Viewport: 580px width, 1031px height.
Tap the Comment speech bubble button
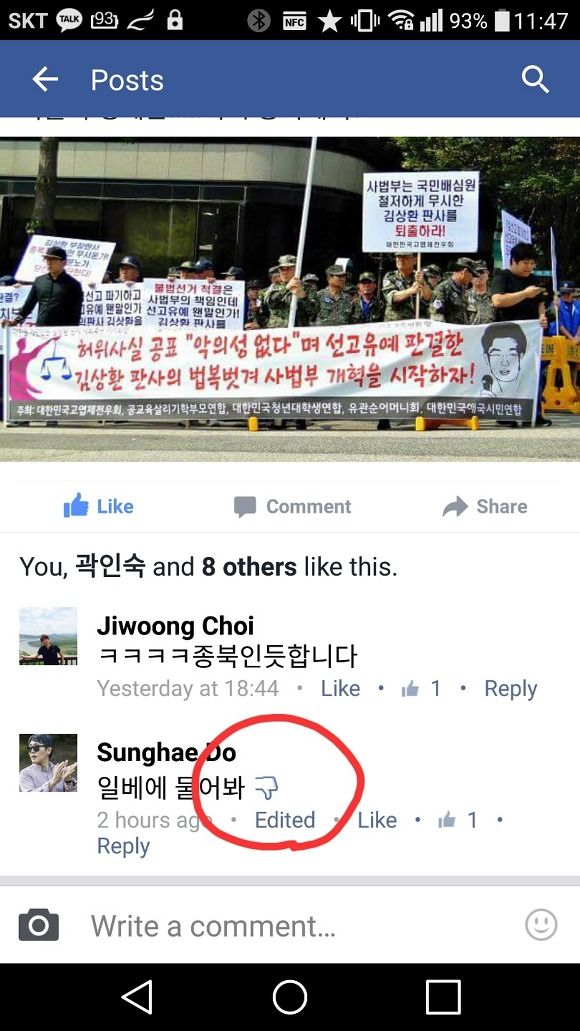(x=292, y=506)
